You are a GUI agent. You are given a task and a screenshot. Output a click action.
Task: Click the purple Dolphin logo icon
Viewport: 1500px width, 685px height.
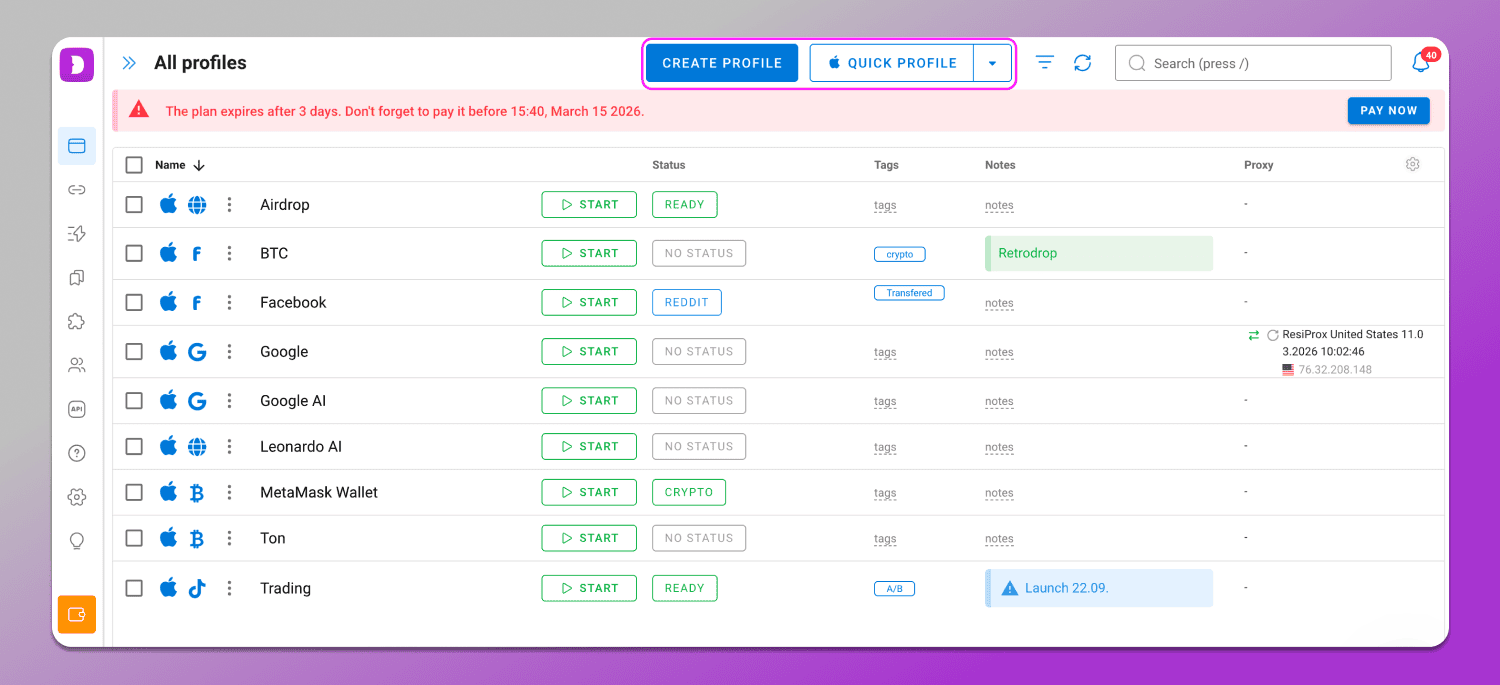coord(76,64)
